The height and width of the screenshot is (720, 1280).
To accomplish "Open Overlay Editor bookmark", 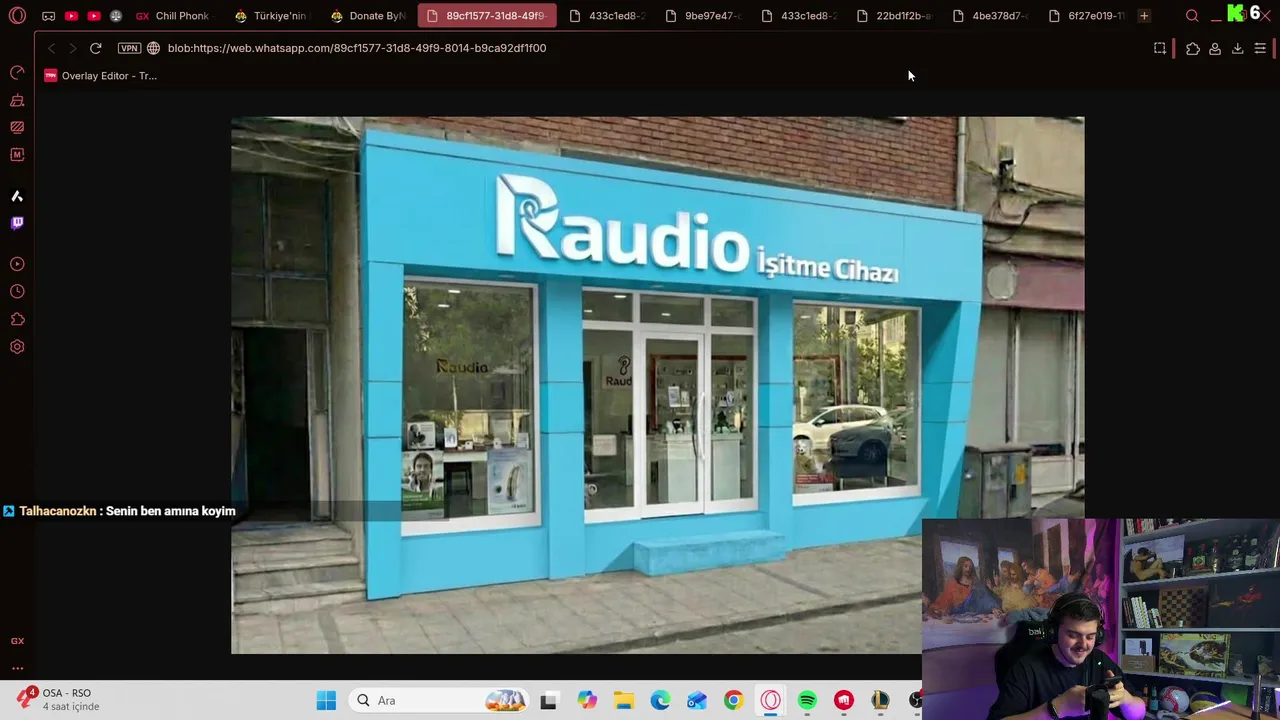I will coord(100,76).
